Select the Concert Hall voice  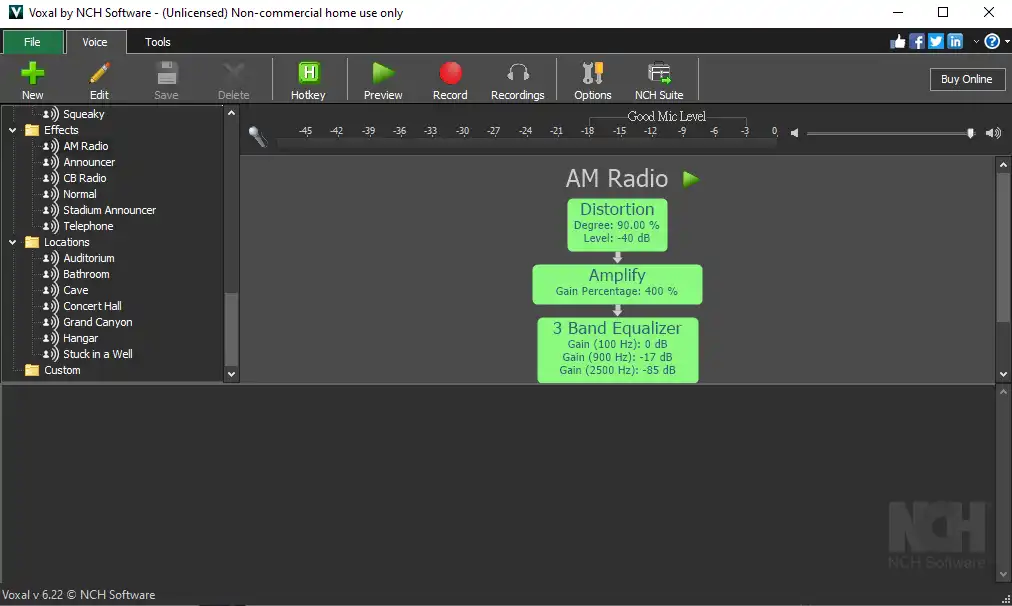pos(92,307)
